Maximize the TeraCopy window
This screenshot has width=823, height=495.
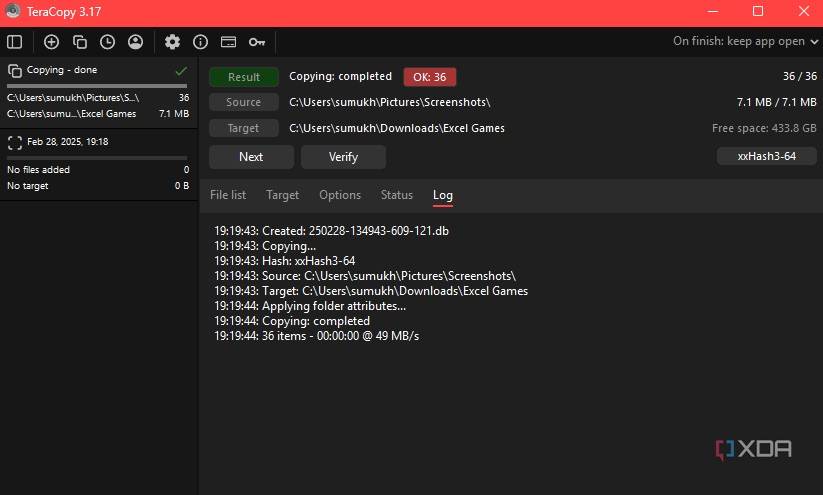click(x=758, y=11)
